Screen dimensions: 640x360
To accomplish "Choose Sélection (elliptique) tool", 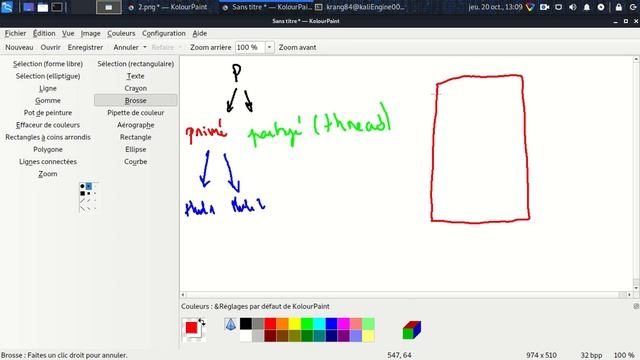I will tap(48, 76).
